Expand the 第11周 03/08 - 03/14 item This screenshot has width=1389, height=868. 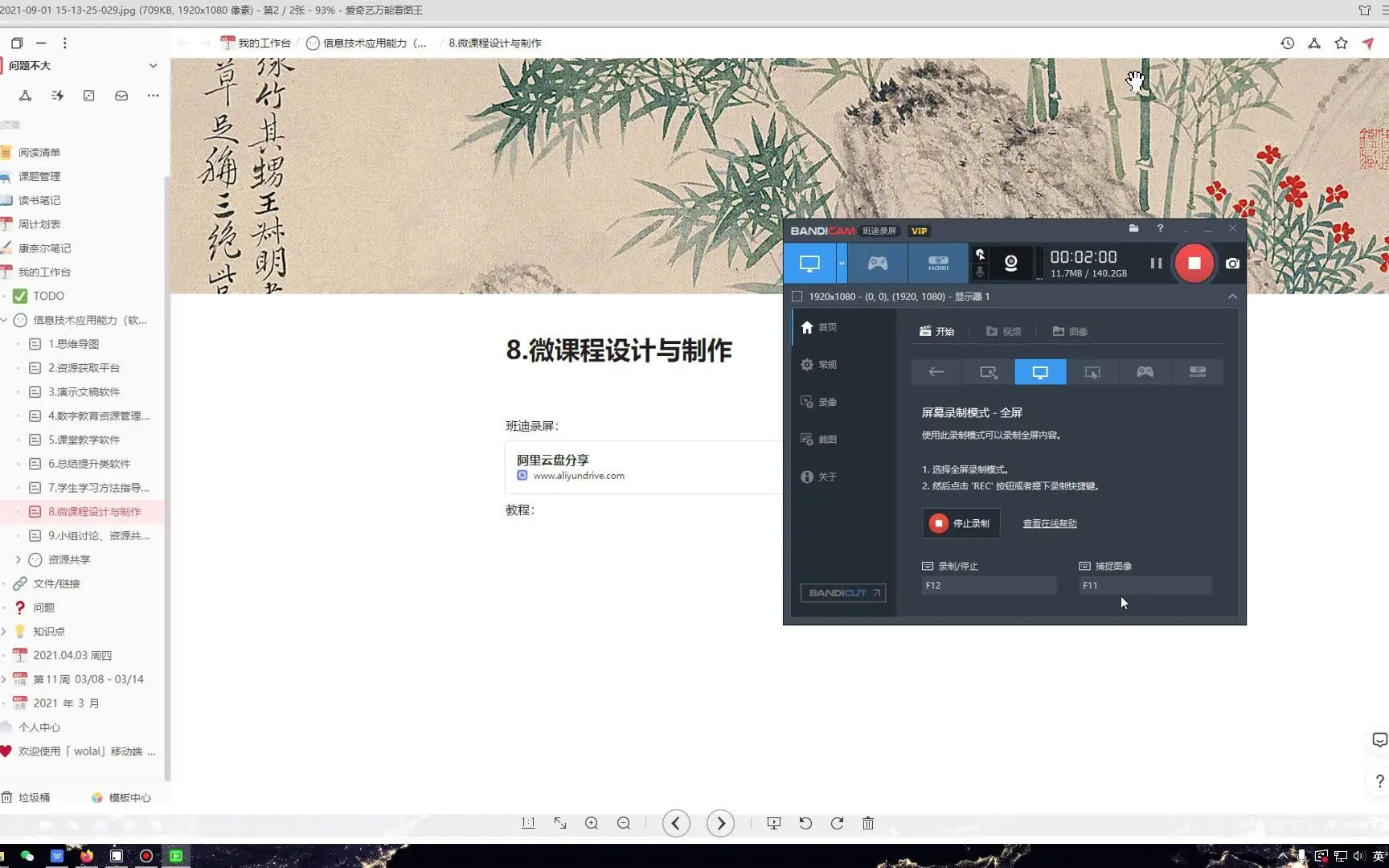click(5, 679)
